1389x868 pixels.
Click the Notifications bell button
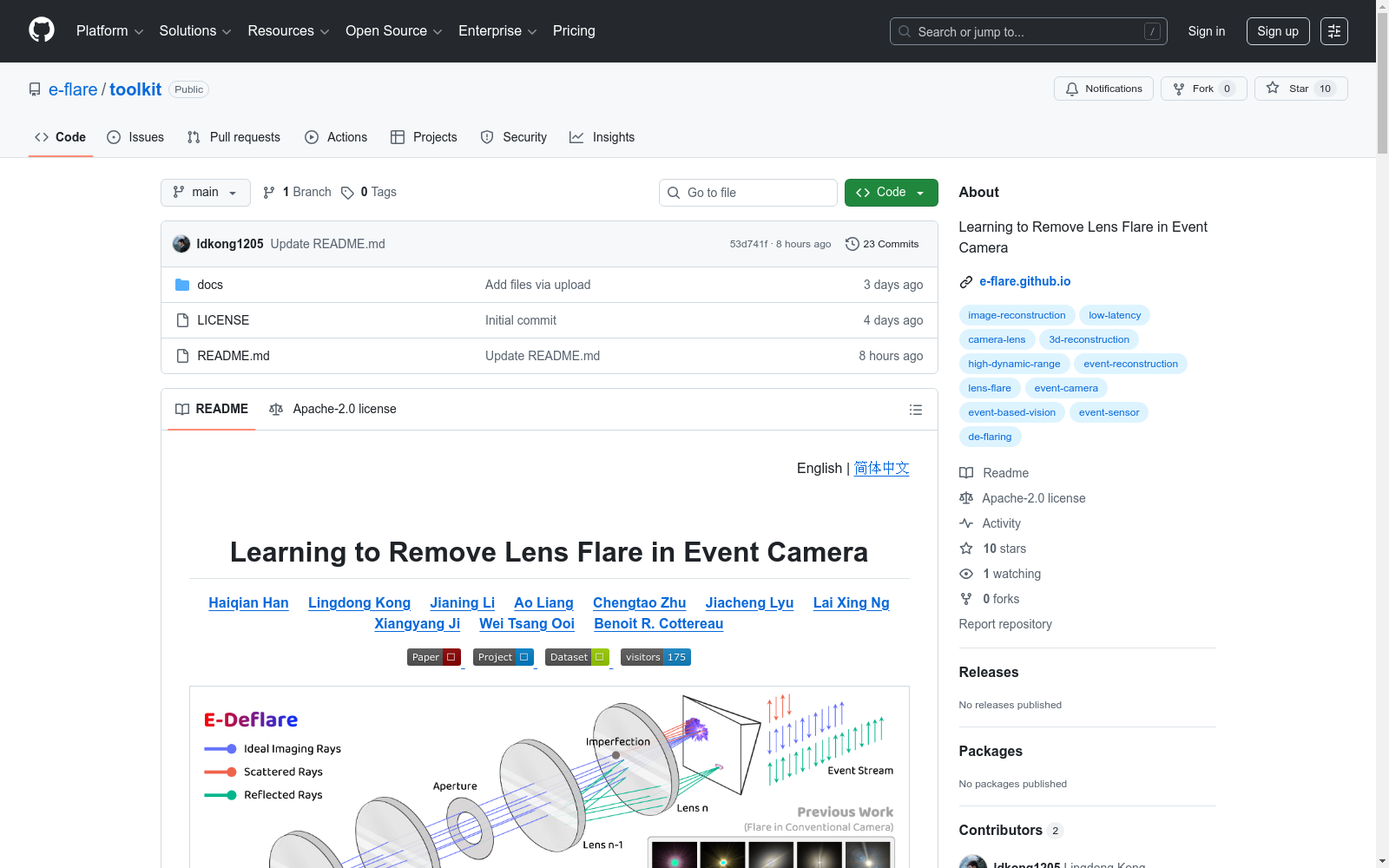coord(1103,89)
